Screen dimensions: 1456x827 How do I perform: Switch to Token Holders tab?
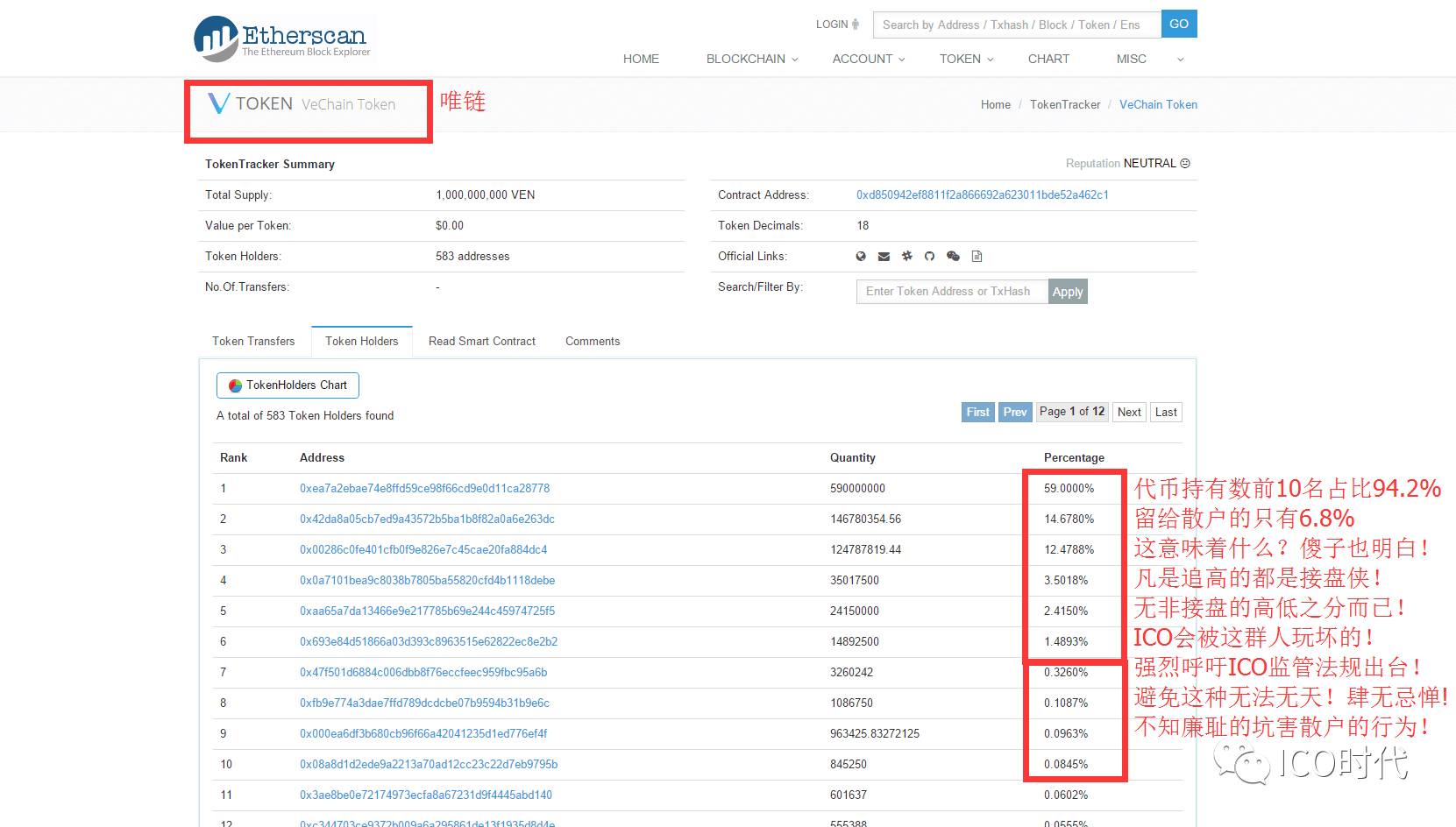pos(362,341)
